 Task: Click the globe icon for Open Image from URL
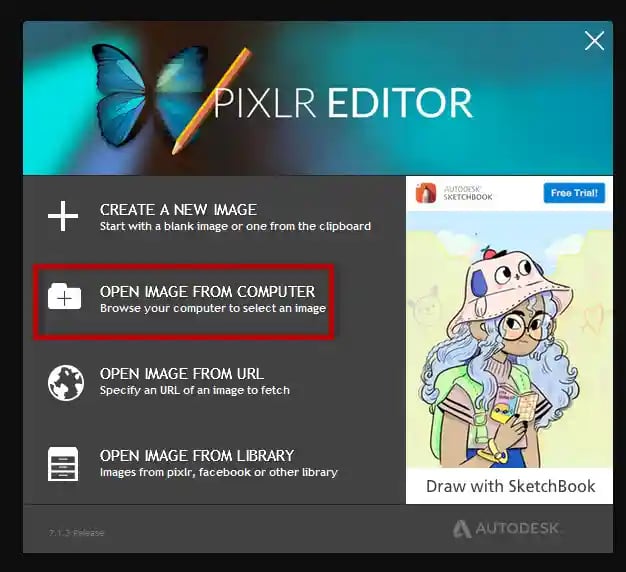pos(66,382)
